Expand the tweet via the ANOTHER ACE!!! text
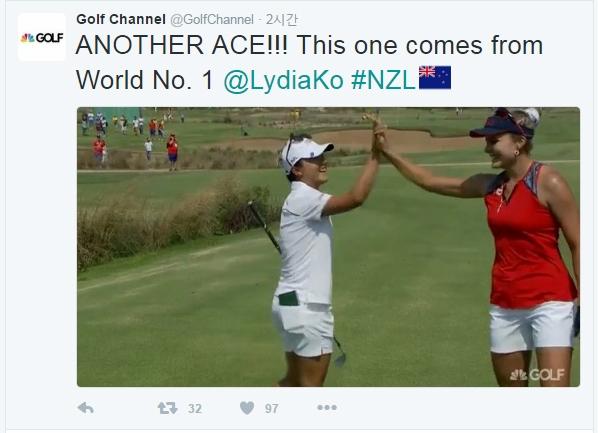 [x=182, y=45]
